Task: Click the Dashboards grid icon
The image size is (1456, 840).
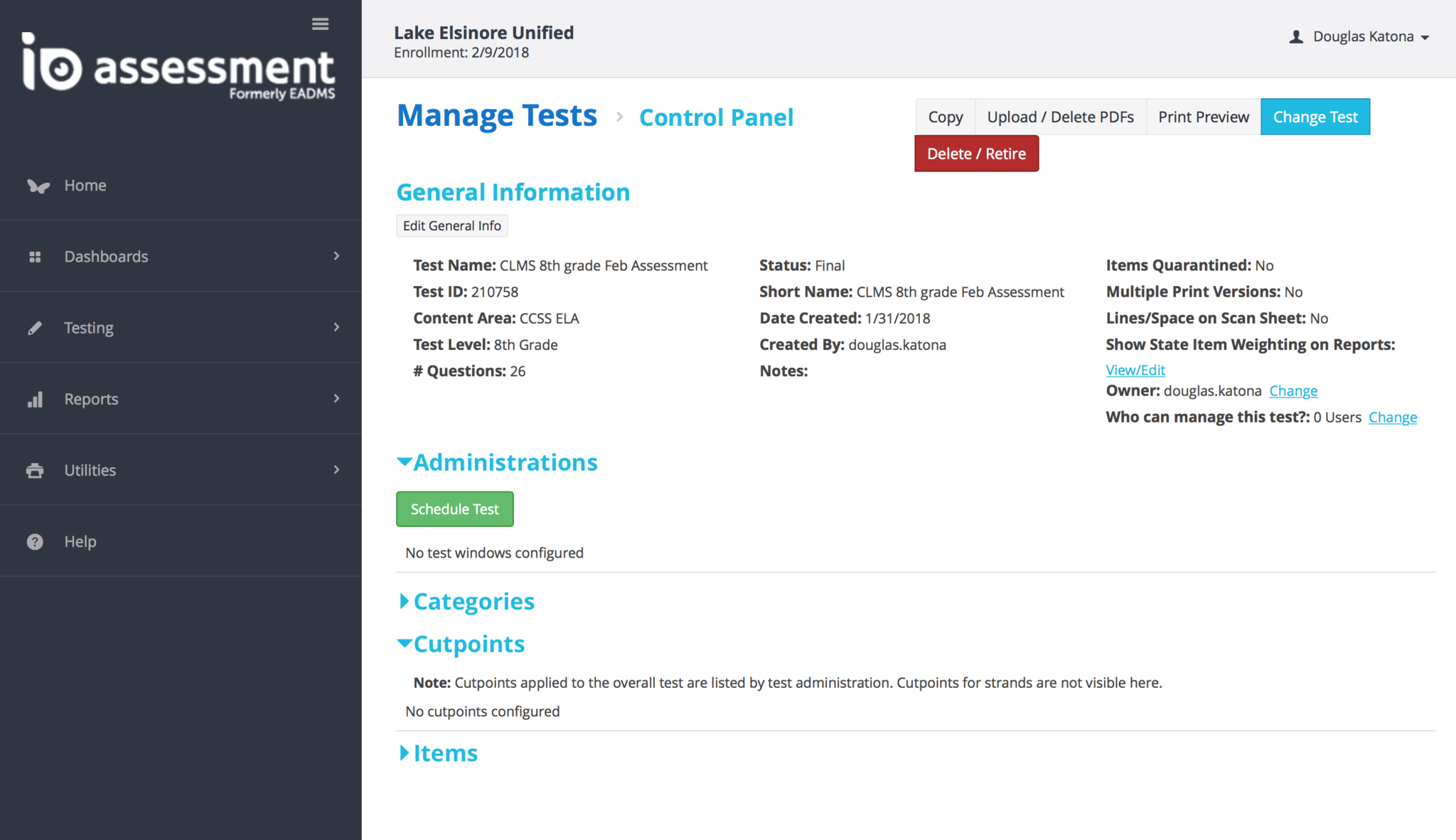Action: [x=35, y=257]
